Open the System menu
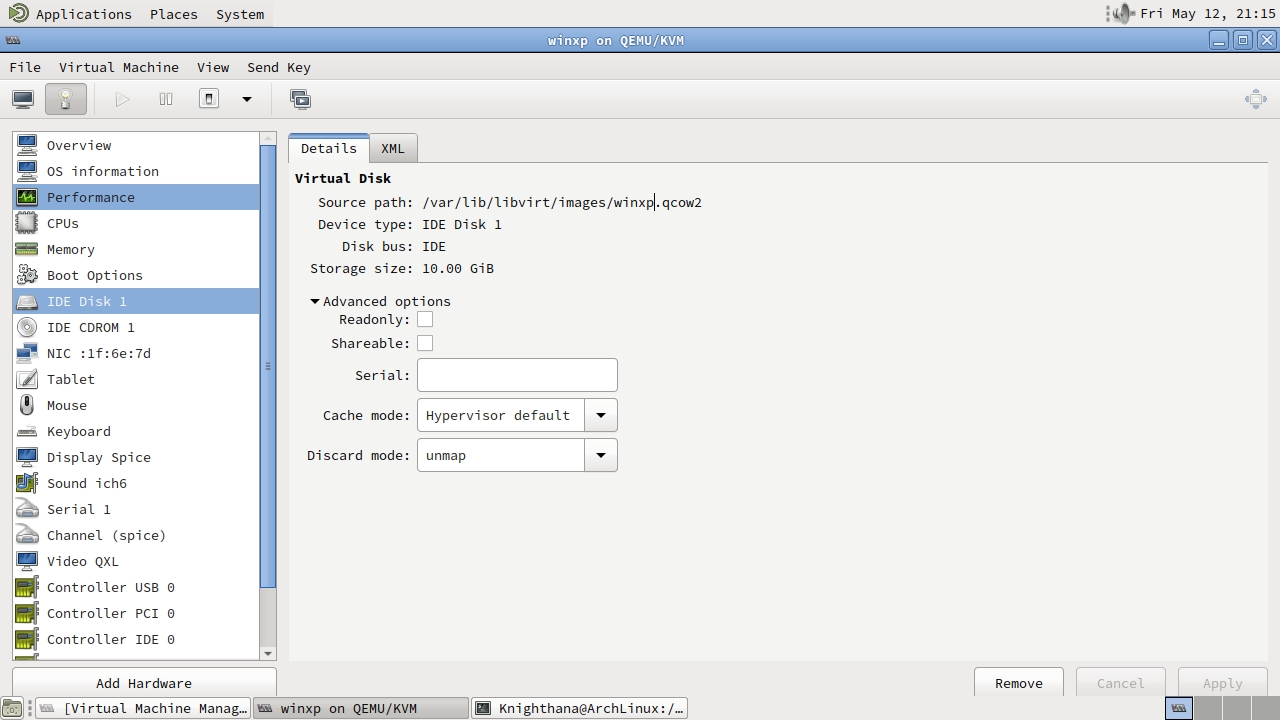Viewport: 1280px width, 720px height. (240, 14)
